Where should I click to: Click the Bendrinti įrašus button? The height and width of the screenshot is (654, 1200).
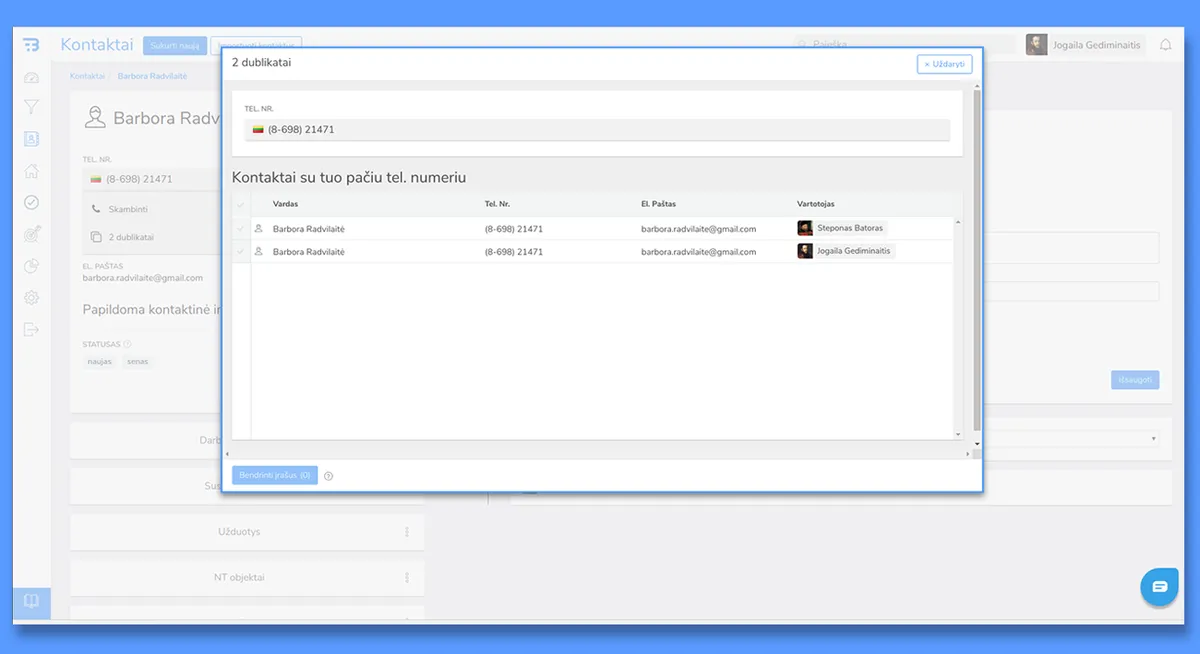(274, 475)
